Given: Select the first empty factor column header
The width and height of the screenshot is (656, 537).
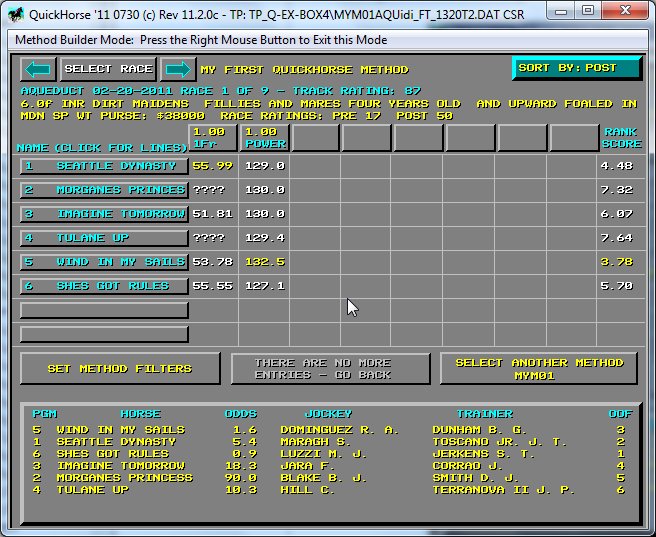Looking at the screenshot, I should [315, 138].
